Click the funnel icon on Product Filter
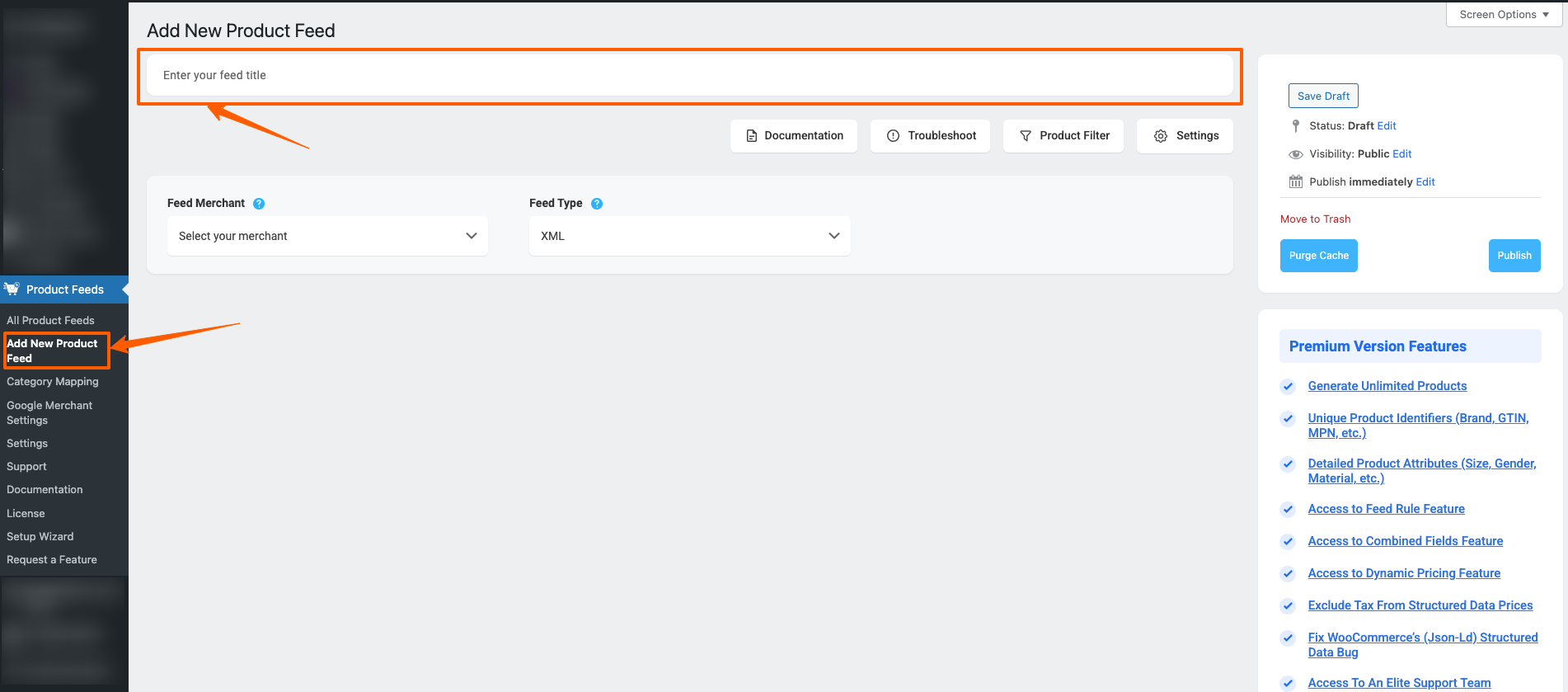Viewport: 1568px width, 692px height. click(x=1026, y=136)
